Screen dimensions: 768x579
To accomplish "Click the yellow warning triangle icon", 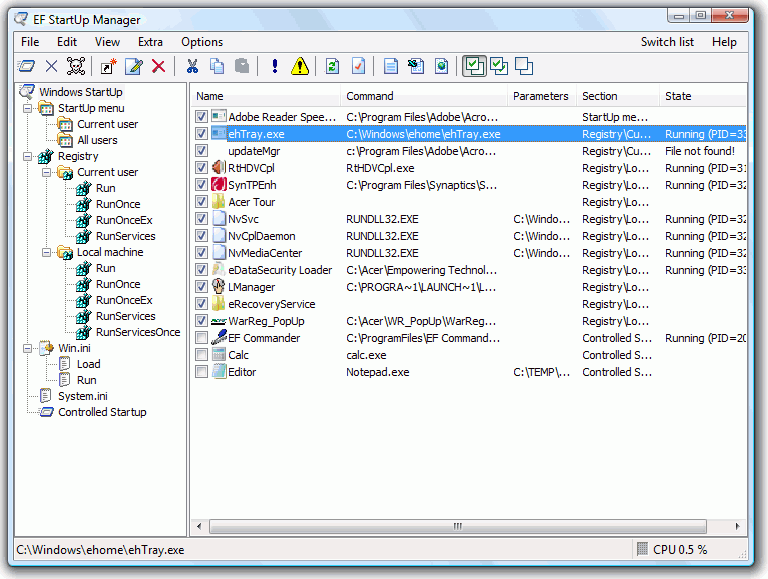I will click(x=299, y=66).
